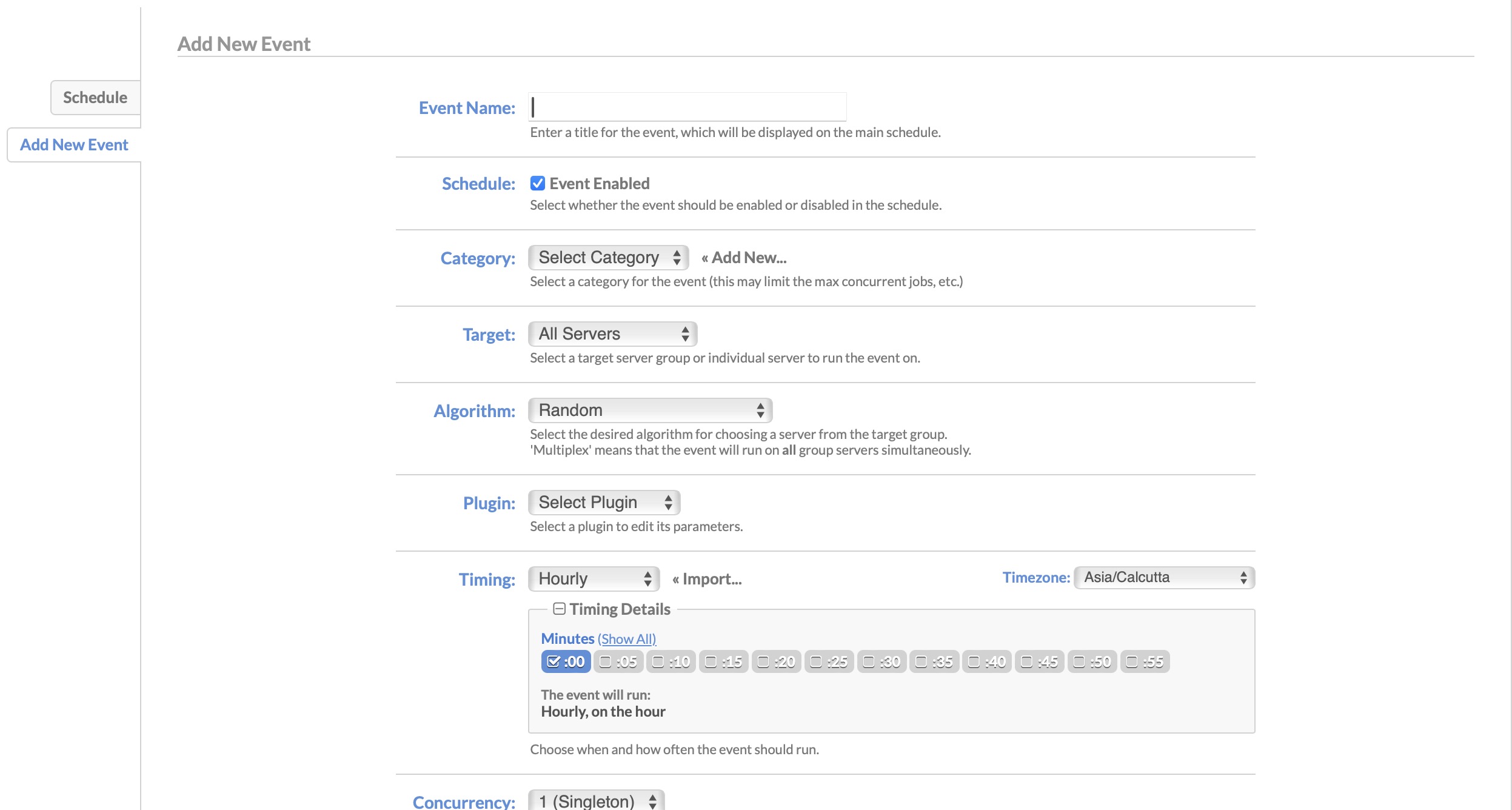Click the Add New category link
The width and height of the screenshot is (1512, 810).
744,258
